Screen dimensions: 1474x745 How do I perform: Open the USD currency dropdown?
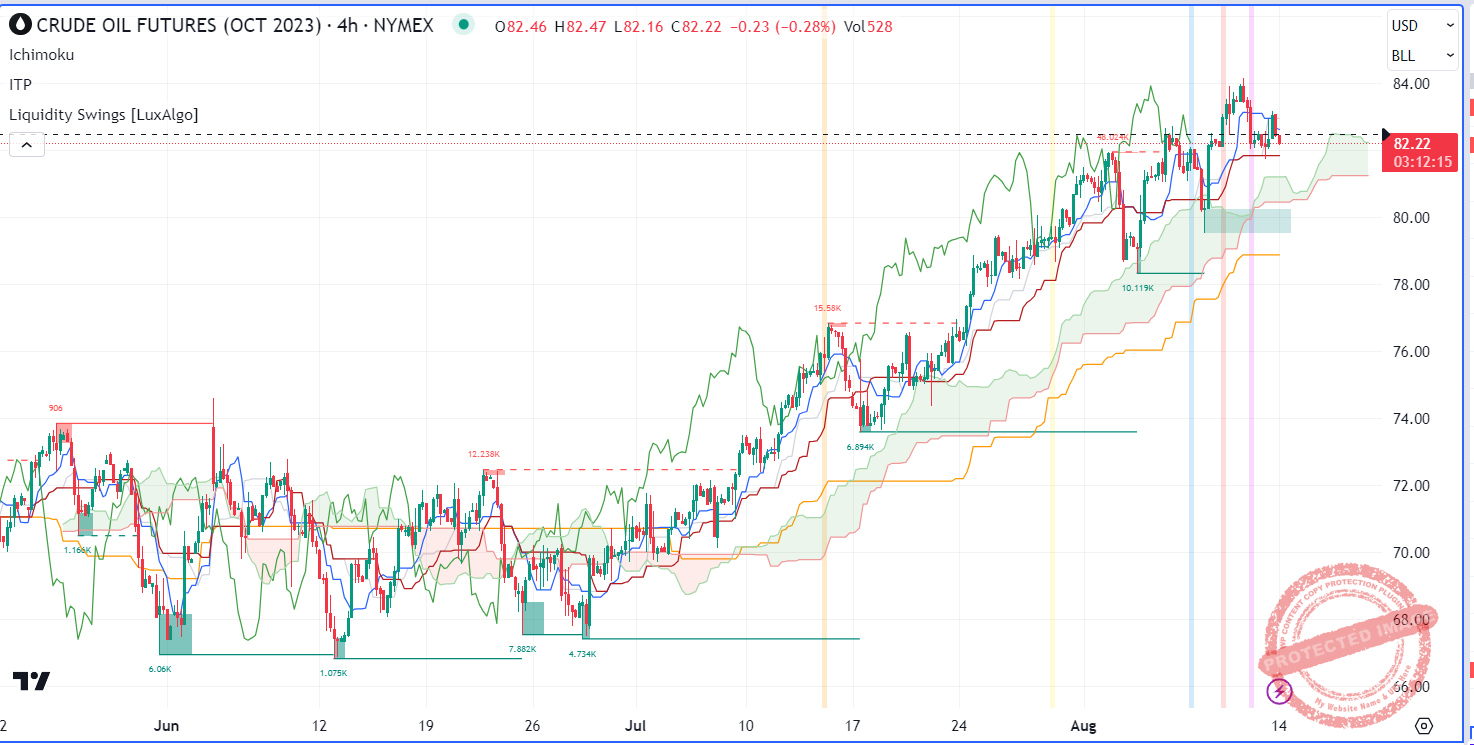click(x=1423, y=26)
